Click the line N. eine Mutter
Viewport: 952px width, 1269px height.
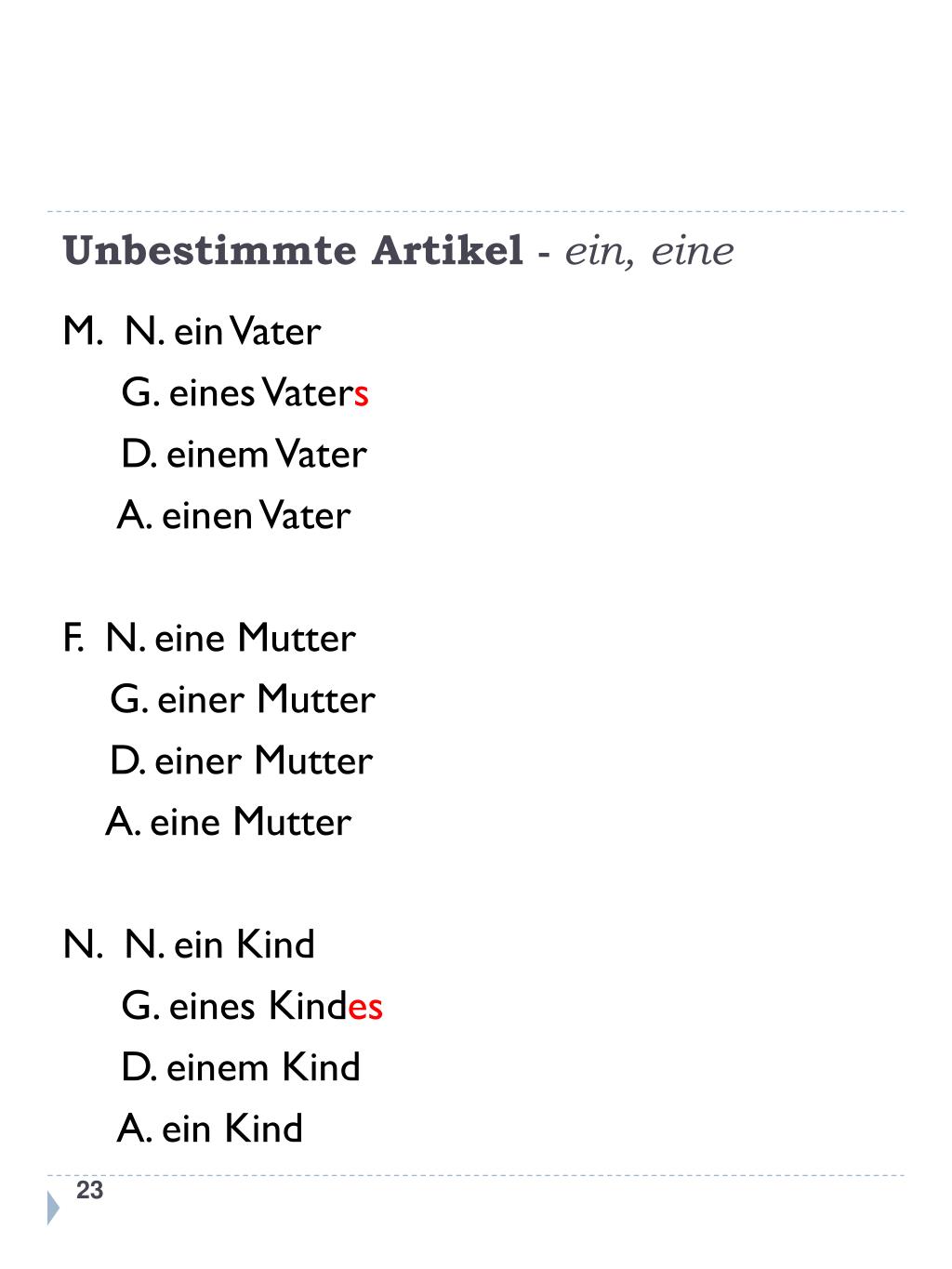231,638
